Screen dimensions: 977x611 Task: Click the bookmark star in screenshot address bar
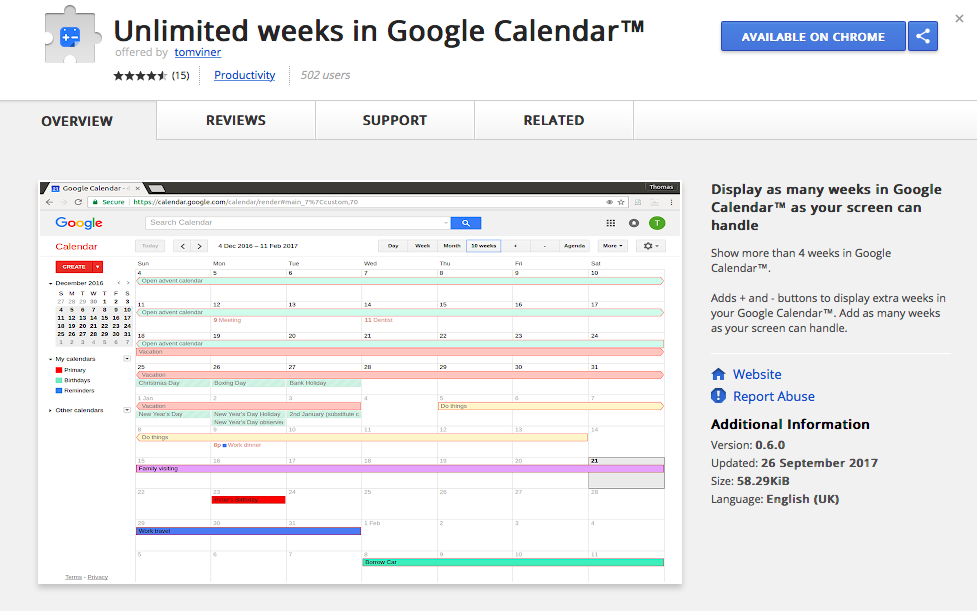621,202
